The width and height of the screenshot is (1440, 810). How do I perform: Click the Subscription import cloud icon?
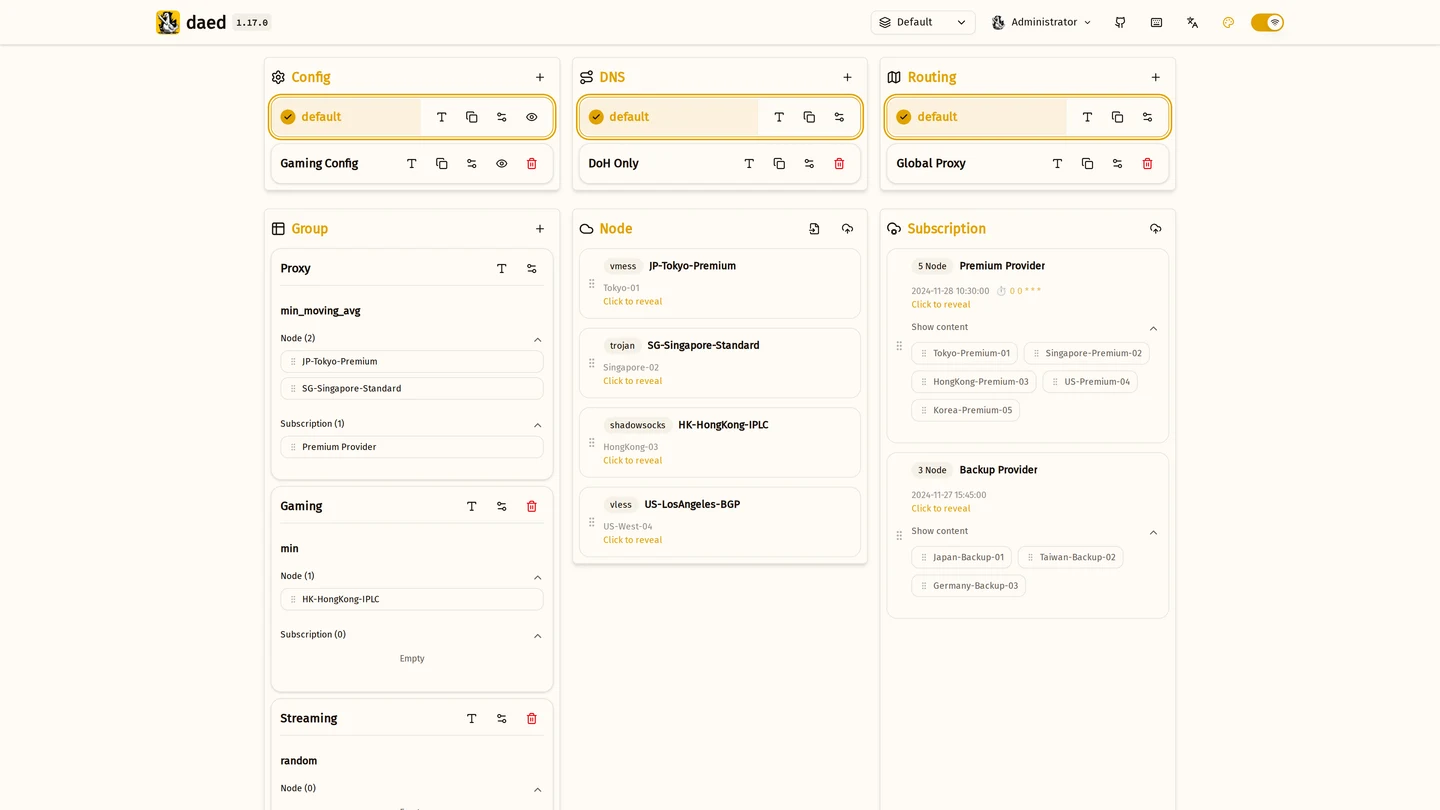[x=1155, y=229]
